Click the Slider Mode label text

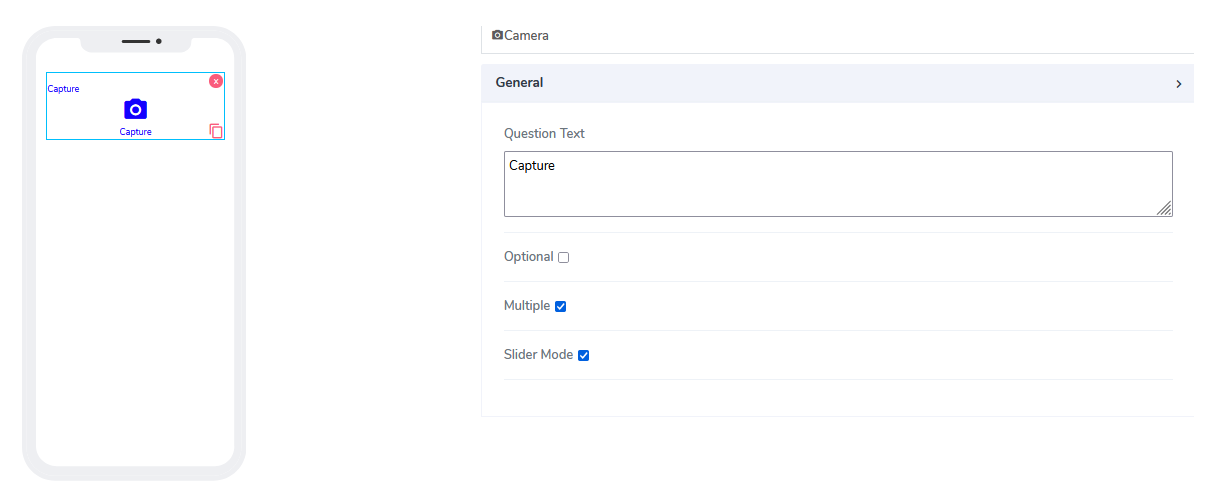(538, 355)
